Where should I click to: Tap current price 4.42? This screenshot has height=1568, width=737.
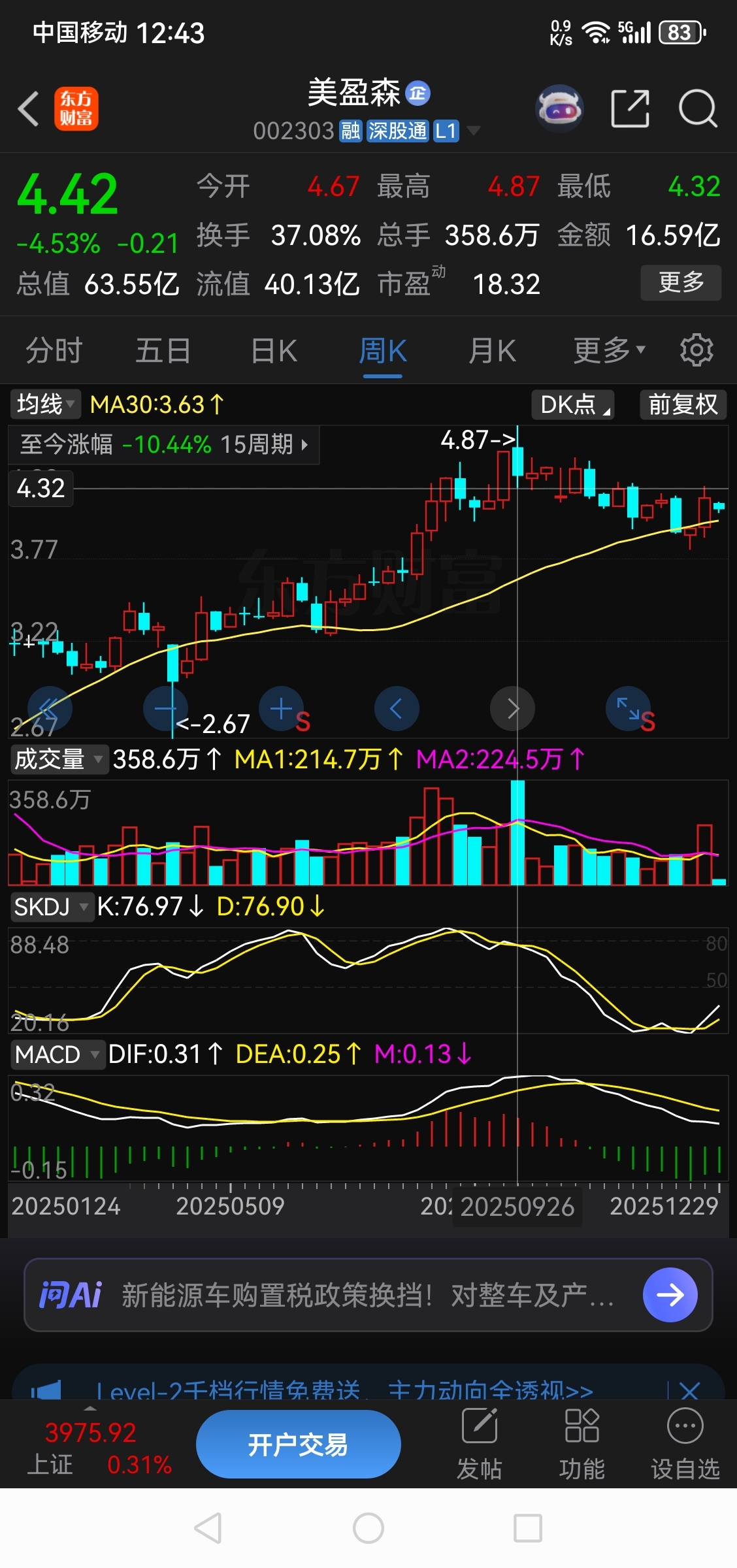[67, 194]
